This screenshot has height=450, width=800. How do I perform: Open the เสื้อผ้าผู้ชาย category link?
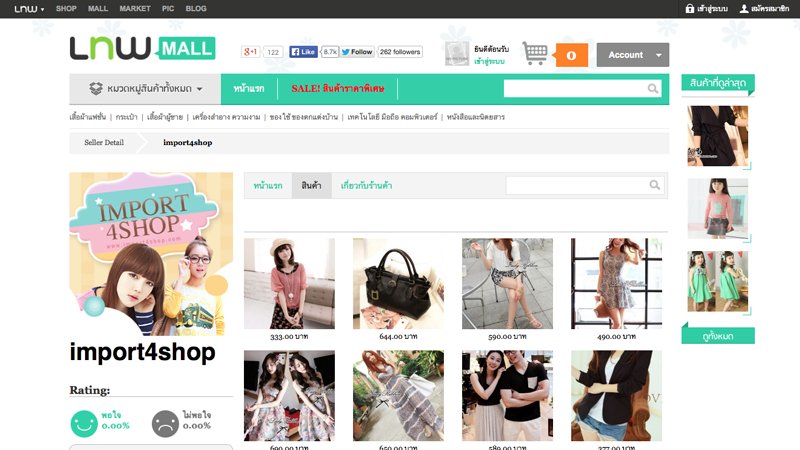point(165,117)
